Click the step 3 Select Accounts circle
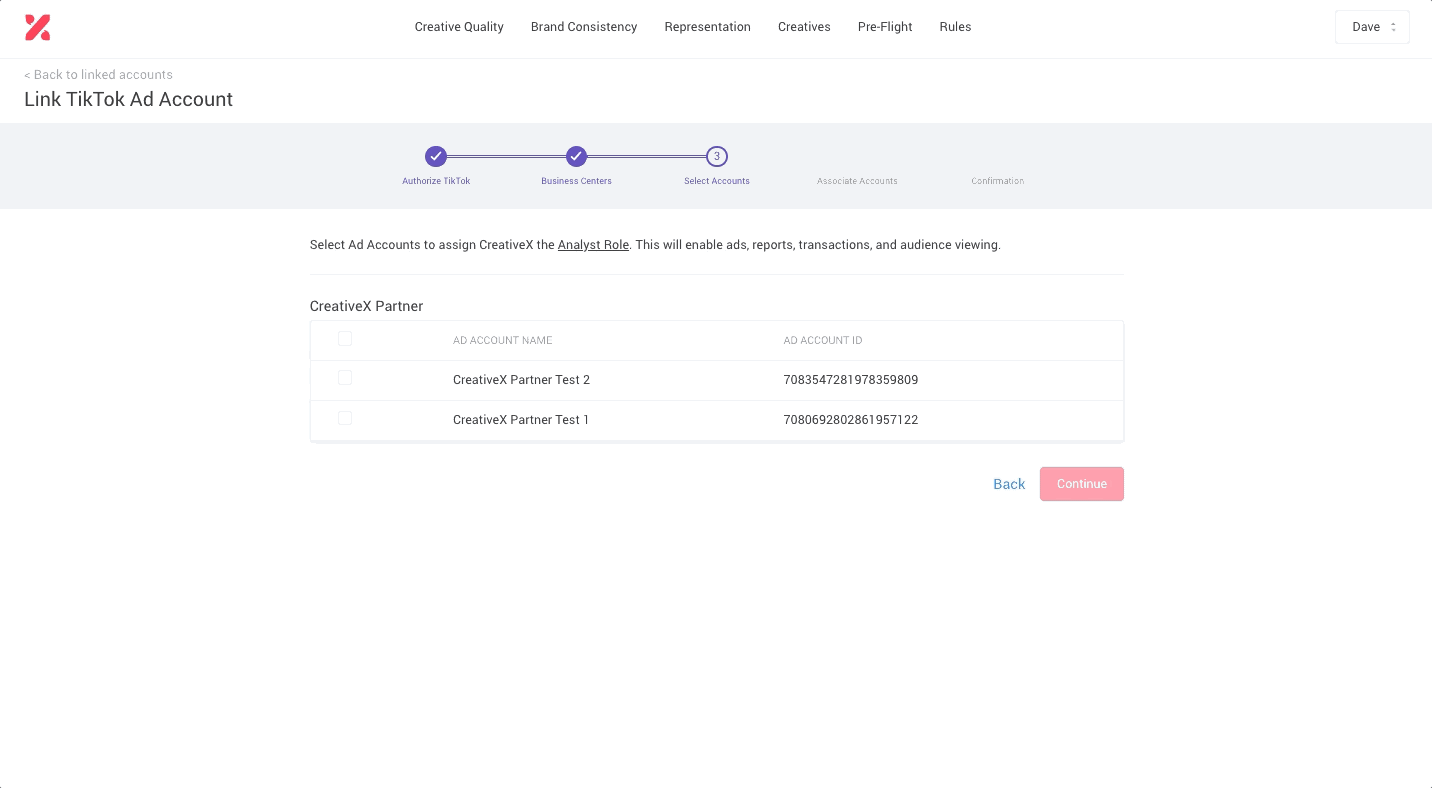 (x=716, y=156)
